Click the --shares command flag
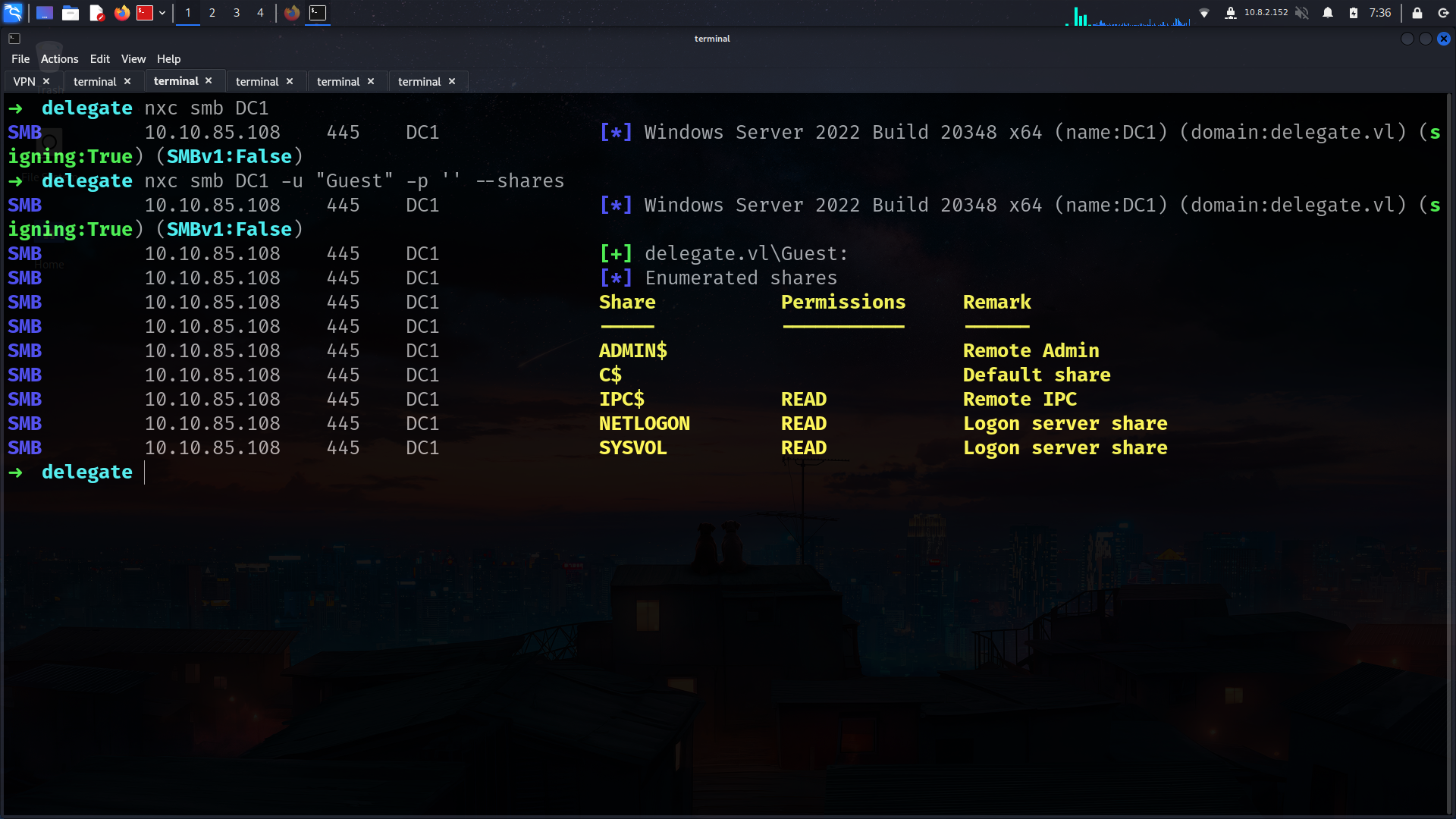The image size is (1456, 819). point(520,181)
